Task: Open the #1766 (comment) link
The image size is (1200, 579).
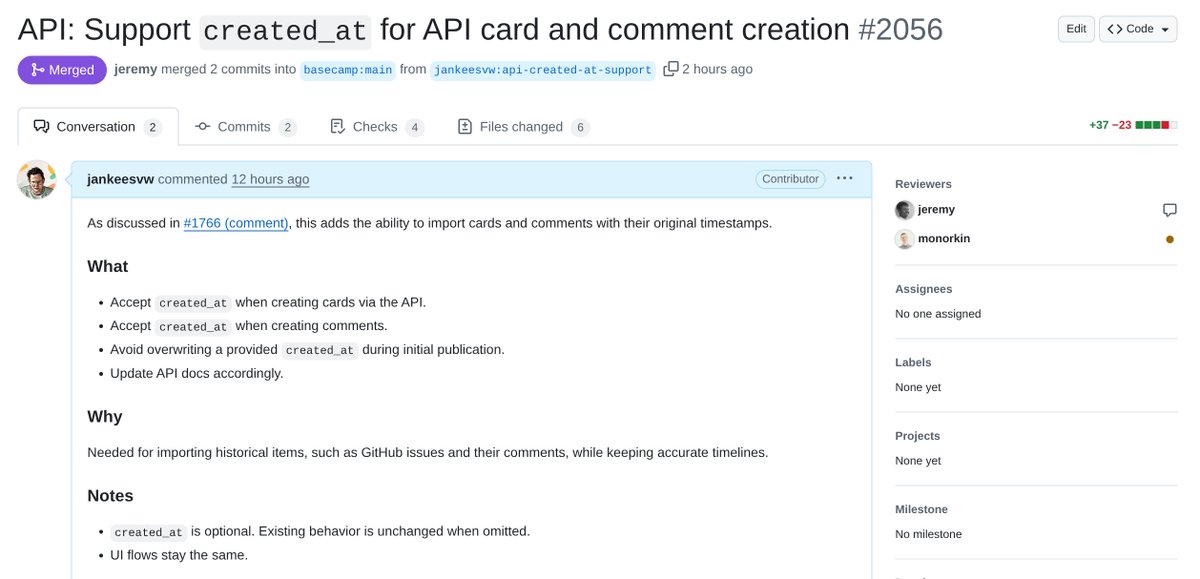Action: (236, 223)
